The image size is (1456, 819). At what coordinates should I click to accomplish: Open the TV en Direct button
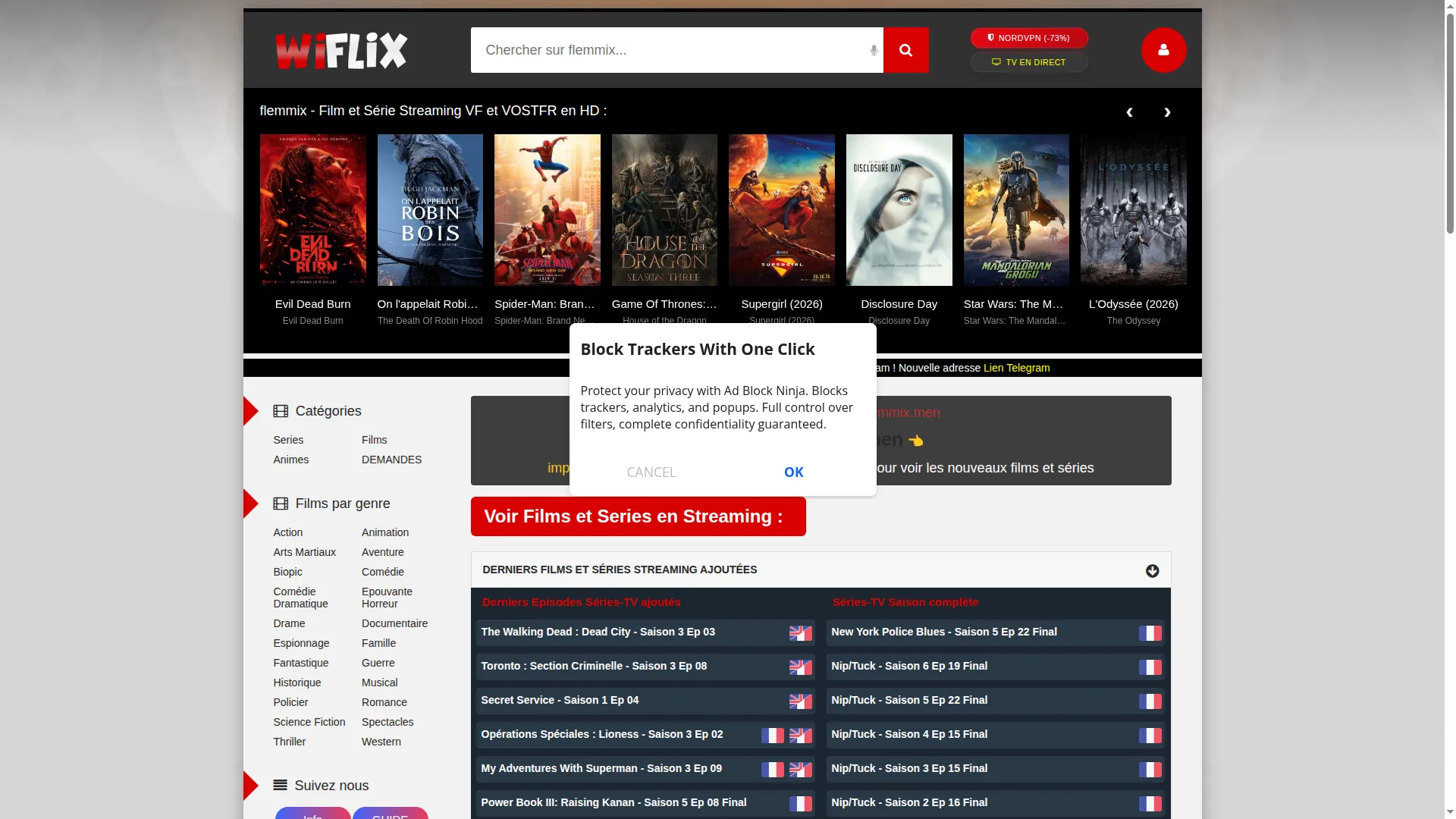point(1029,62)
